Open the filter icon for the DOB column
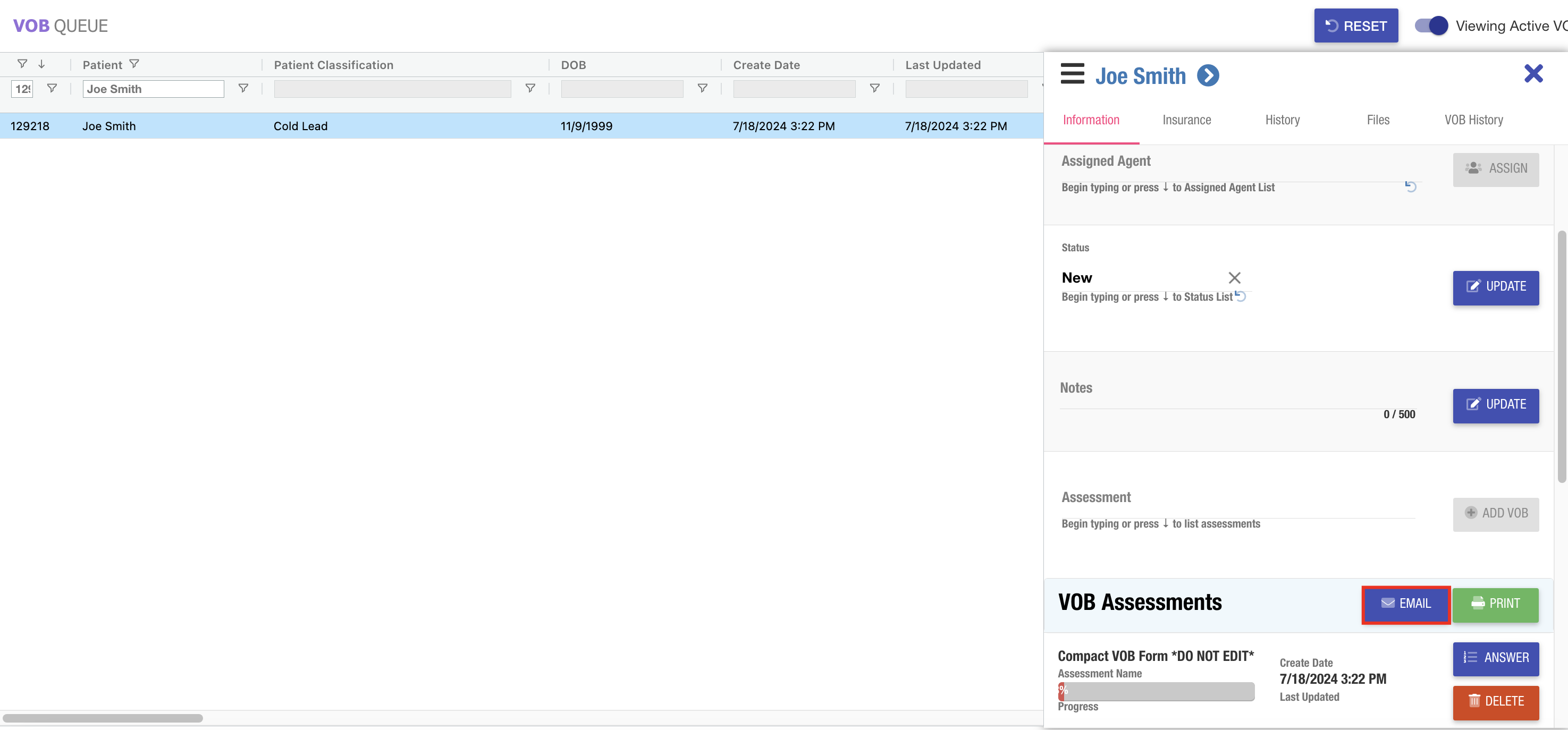The image size is (1568, 730). 702,89
